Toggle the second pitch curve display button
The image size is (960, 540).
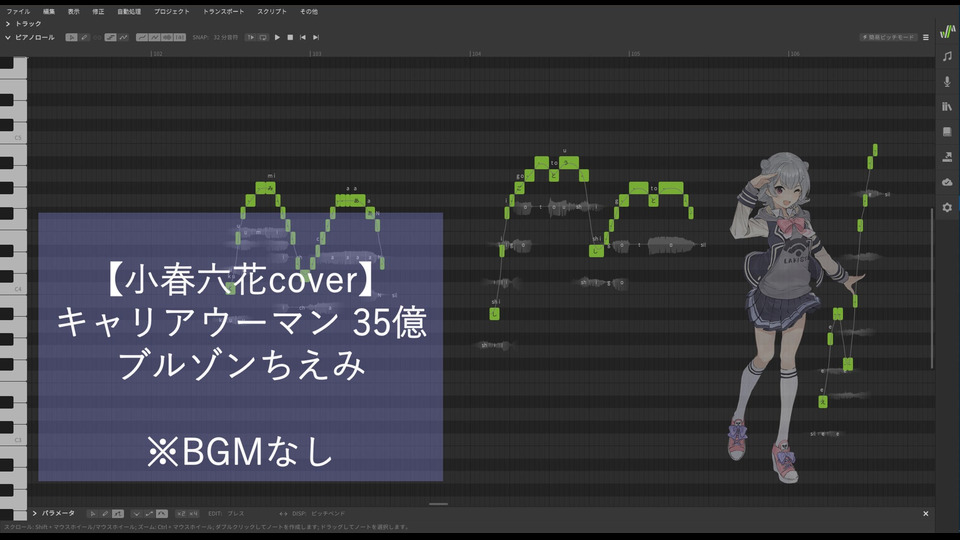pyautogui.click(x=154, y=37)
